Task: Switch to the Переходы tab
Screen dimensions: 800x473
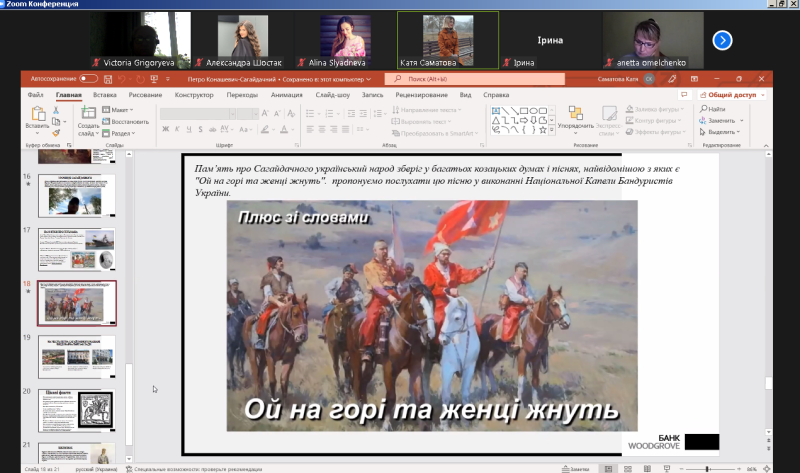Action: [242, 95]
